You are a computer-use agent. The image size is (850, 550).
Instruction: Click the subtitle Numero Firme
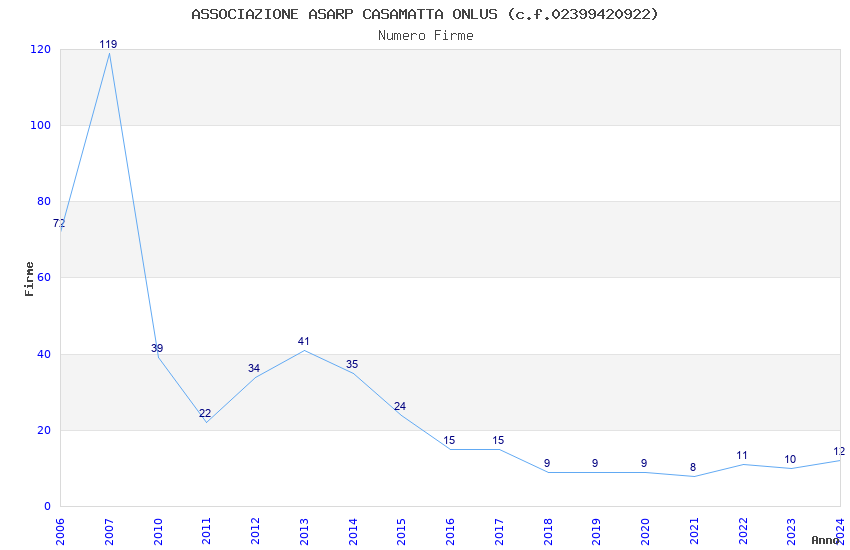426,36
